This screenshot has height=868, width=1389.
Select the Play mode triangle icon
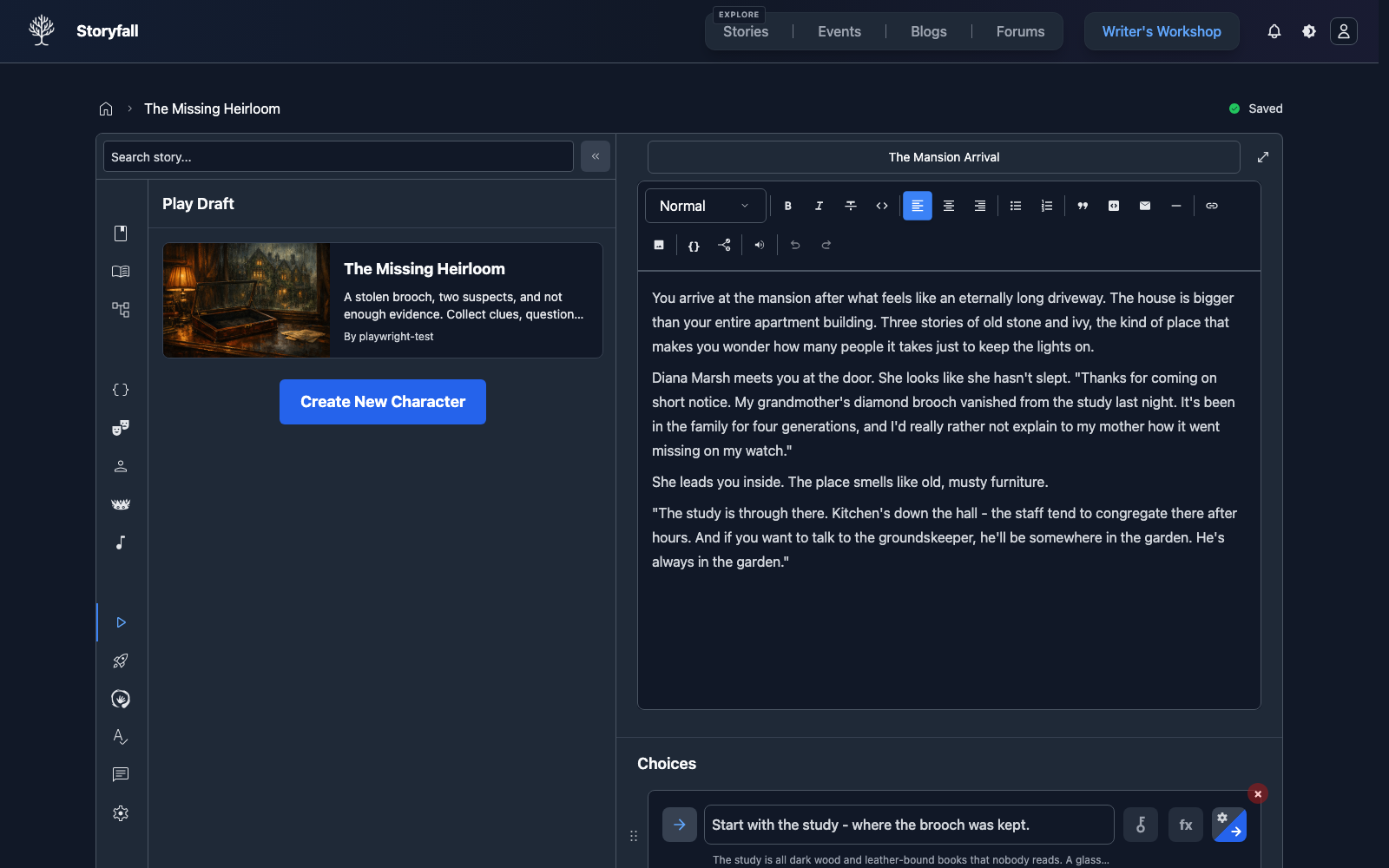121,621
